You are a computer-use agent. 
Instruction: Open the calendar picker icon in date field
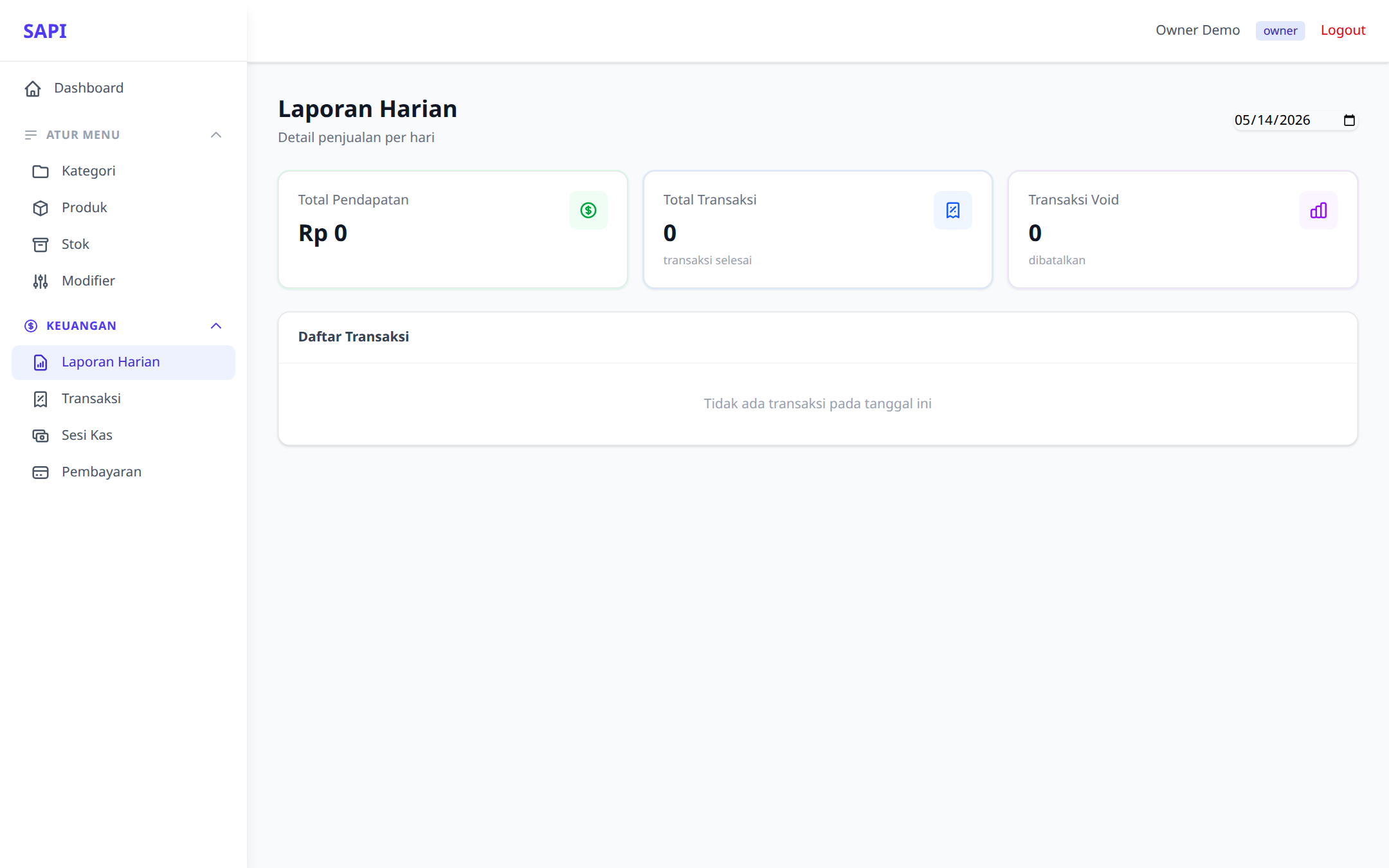1349,120
